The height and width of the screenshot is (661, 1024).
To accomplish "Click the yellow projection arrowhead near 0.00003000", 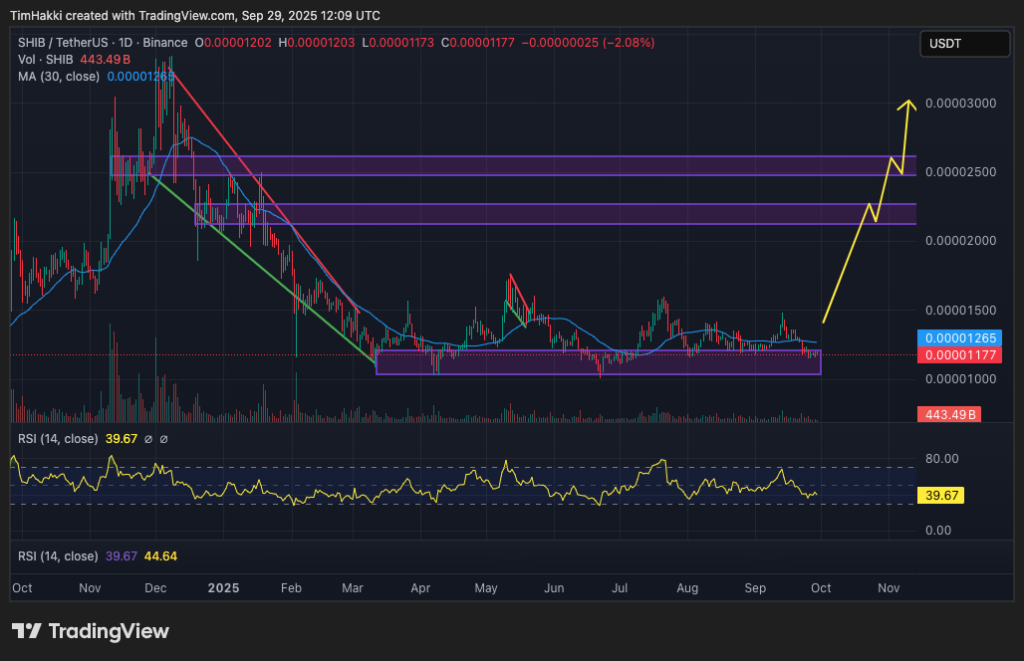I will point(907,103).
